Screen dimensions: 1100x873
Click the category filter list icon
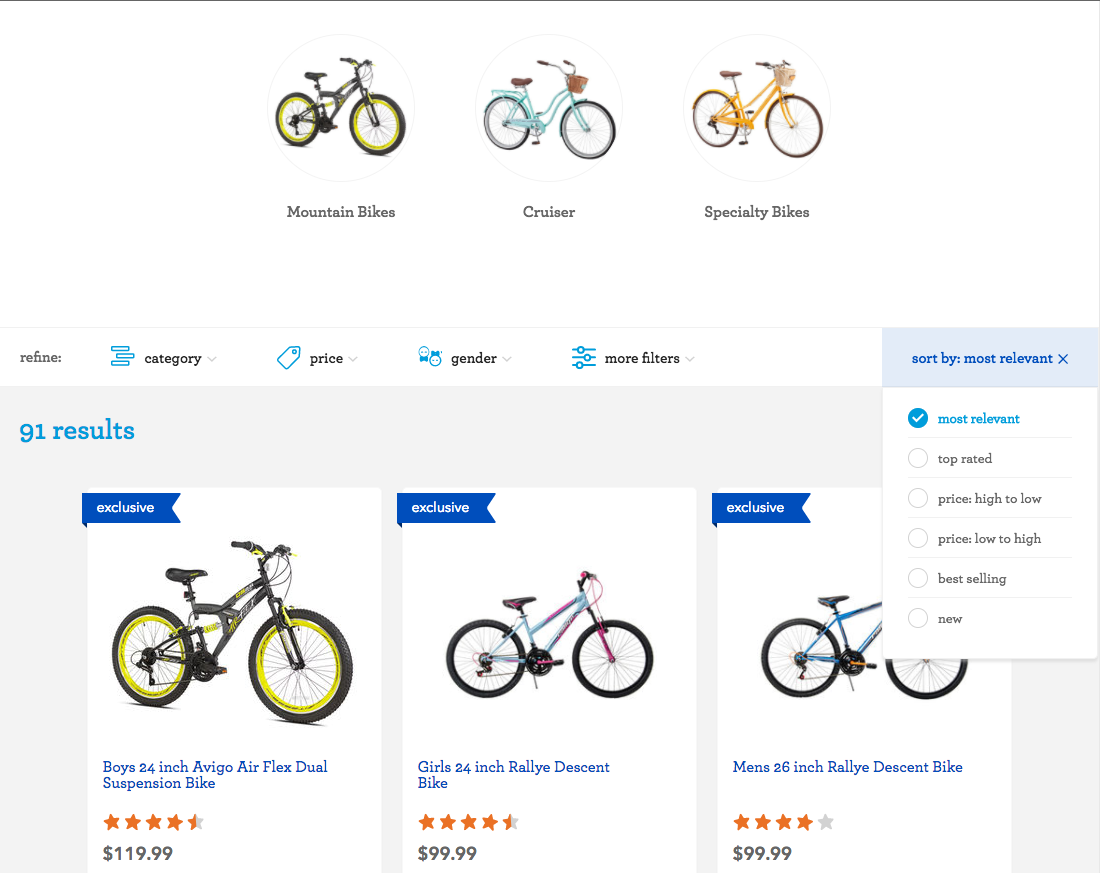122,357
